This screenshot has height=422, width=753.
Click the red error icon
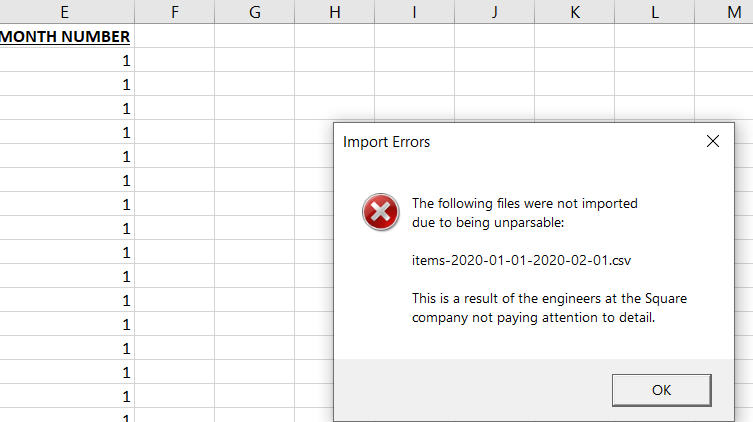[381, 212]
